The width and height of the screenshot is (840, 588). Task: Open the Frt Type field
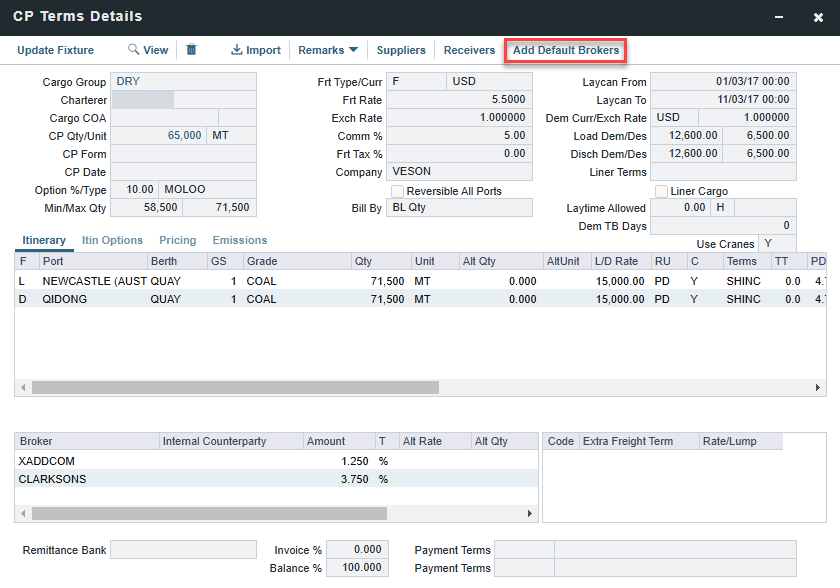415,82
